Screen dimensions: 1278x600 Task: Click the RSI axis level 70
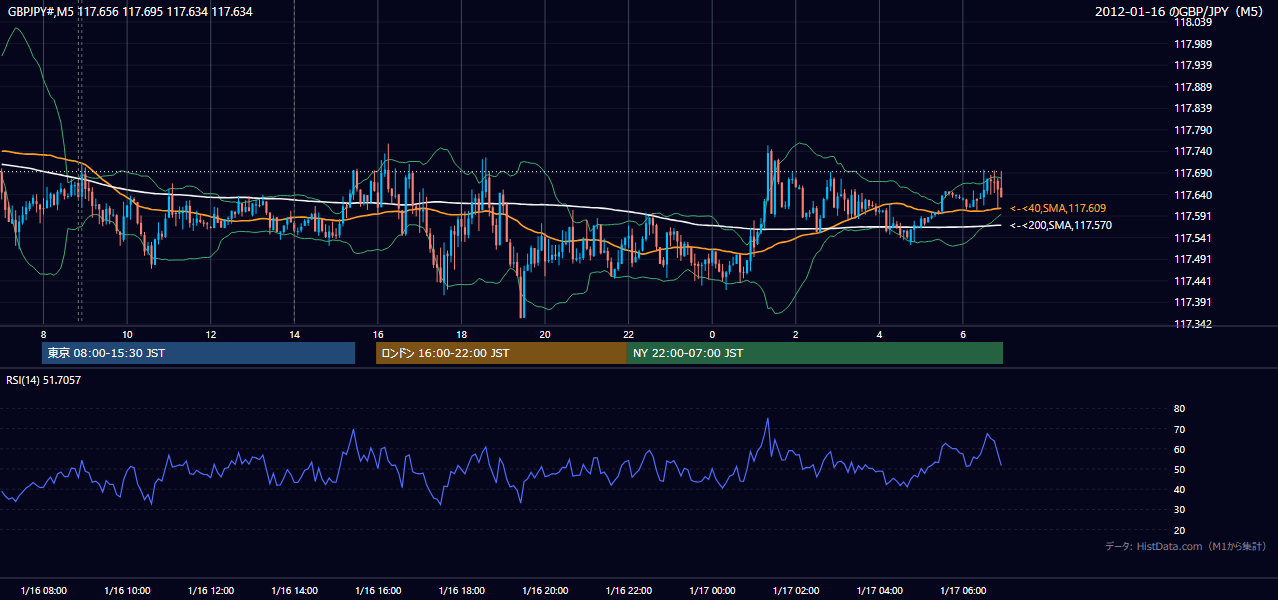(1179, 429)
